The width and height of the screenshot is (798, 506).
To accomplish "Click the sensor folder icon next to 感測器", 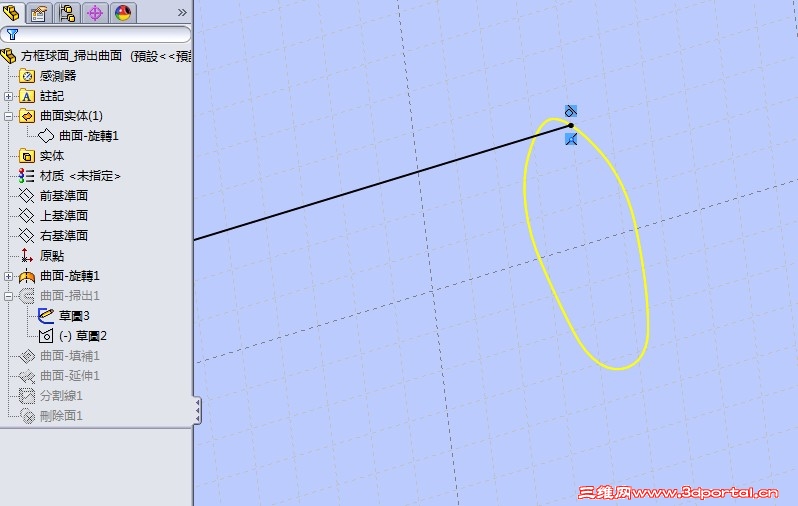I will 26,76.
